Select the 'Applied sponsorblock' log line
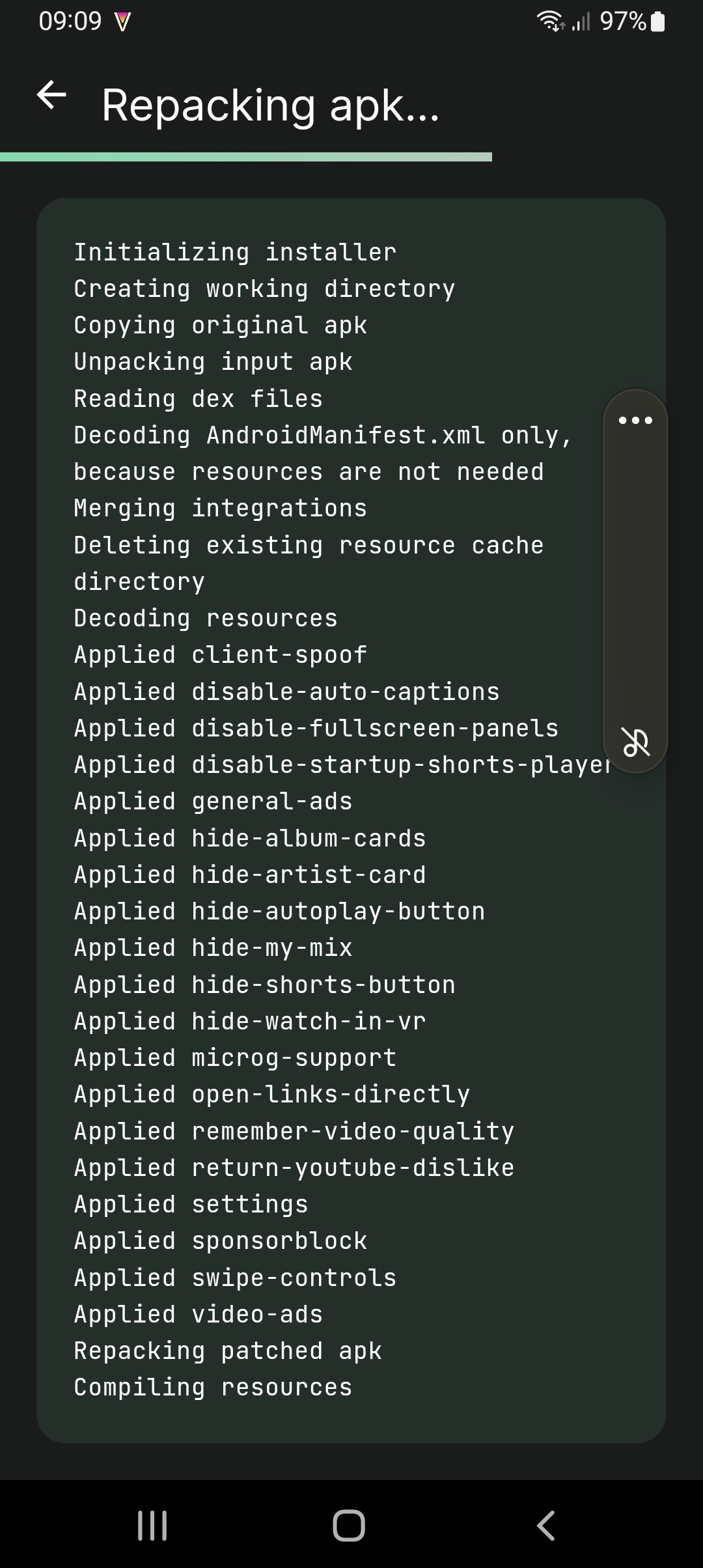The width and height of the screenshot is (703, 1568). pyautogui.click(x=219, y=1240)
